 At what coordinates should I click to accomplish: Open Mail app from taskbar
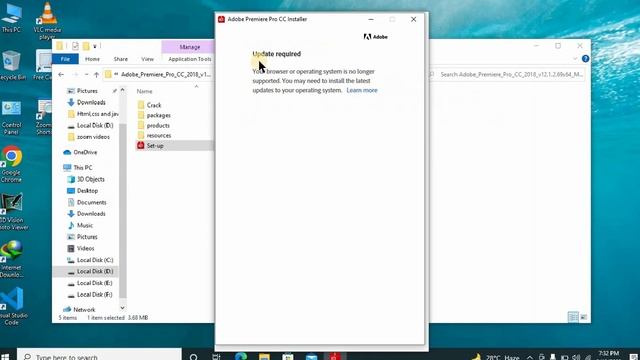[311, 356]
